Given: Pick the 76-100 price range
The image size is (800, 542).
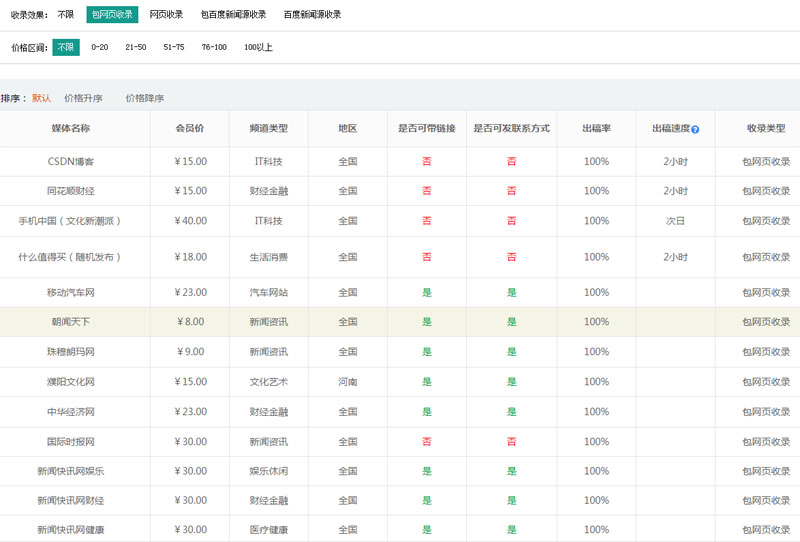Looking at the screenshot, I should coord(214,47).
